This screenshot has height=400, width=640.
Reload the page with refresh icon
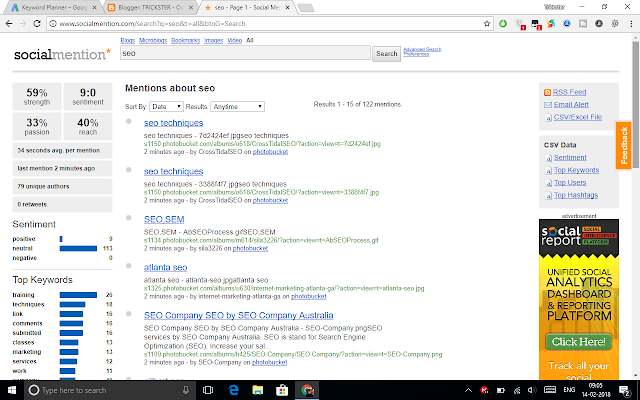[x=37, y=24]
